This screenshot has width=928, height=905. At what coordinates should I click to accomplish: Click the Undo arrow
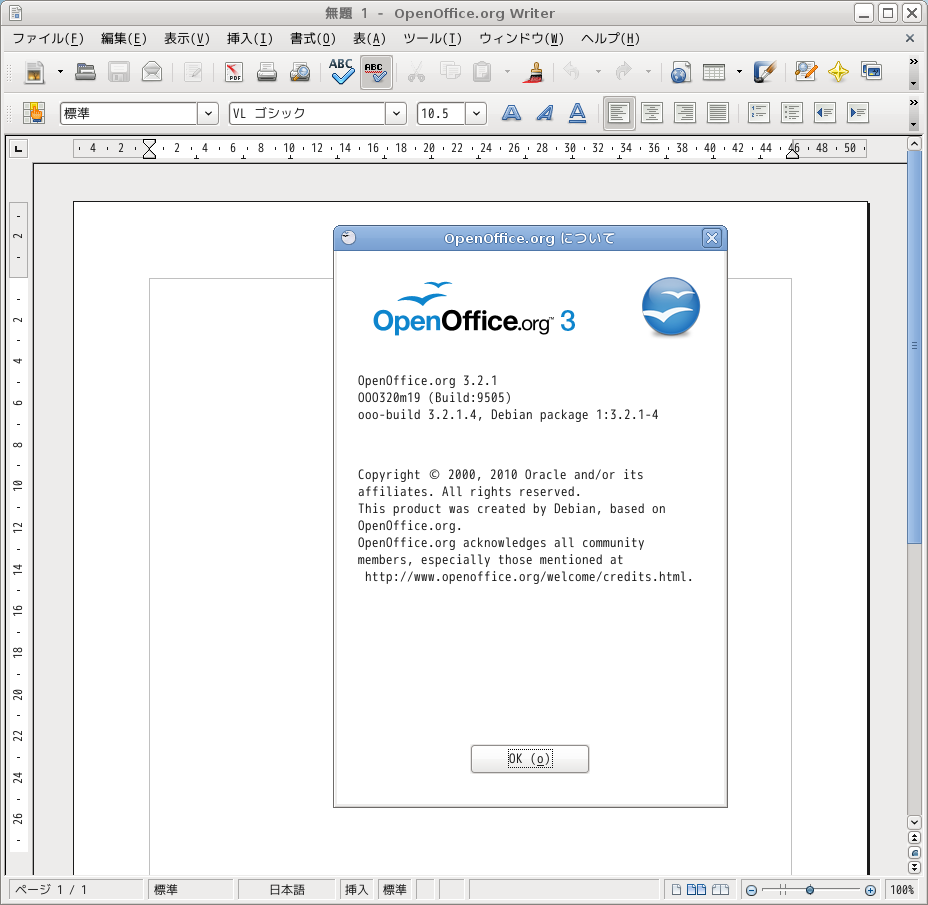pos(572,72)
